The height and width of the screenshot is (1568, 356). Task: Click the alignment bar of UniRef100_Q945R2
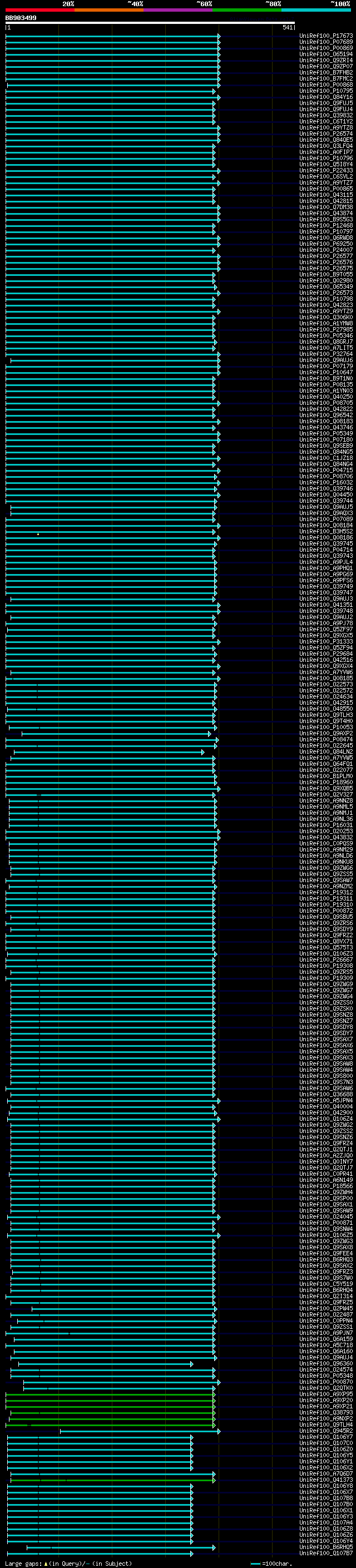[140, 1431]
